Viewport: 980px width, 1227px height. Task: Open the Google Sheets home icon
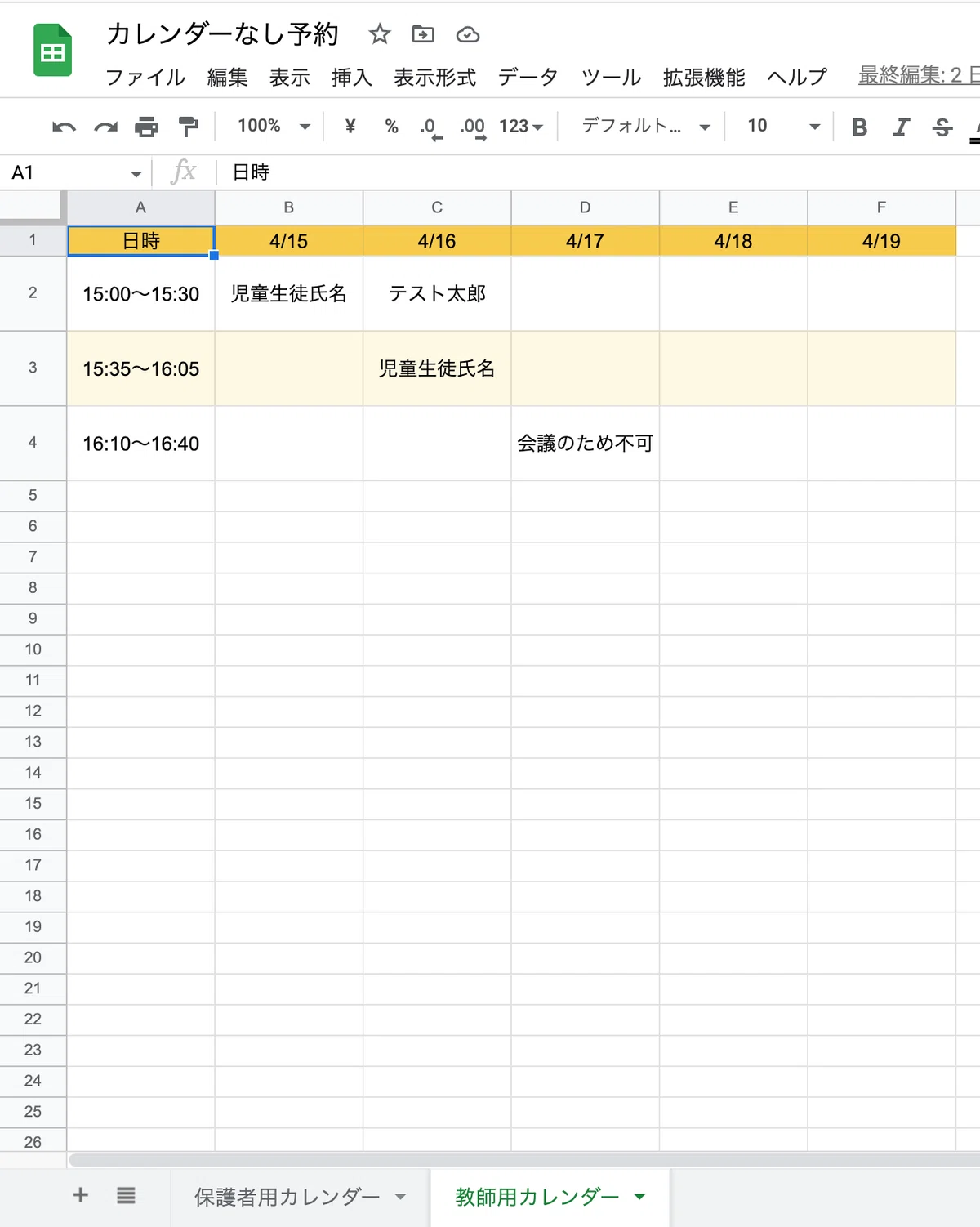[52, 51]
